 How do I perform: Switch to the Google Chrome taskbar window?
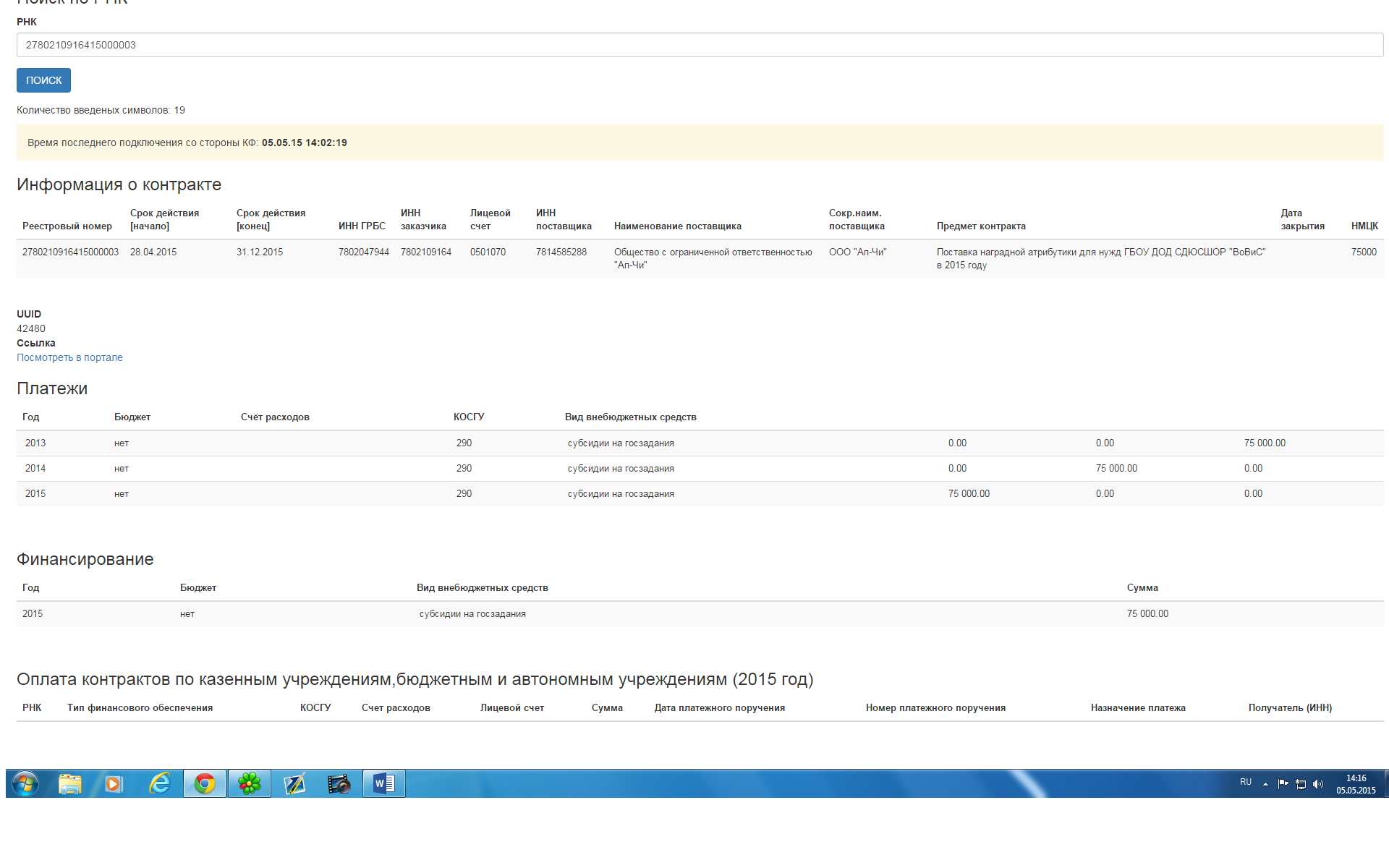click(x=205, y=783)
